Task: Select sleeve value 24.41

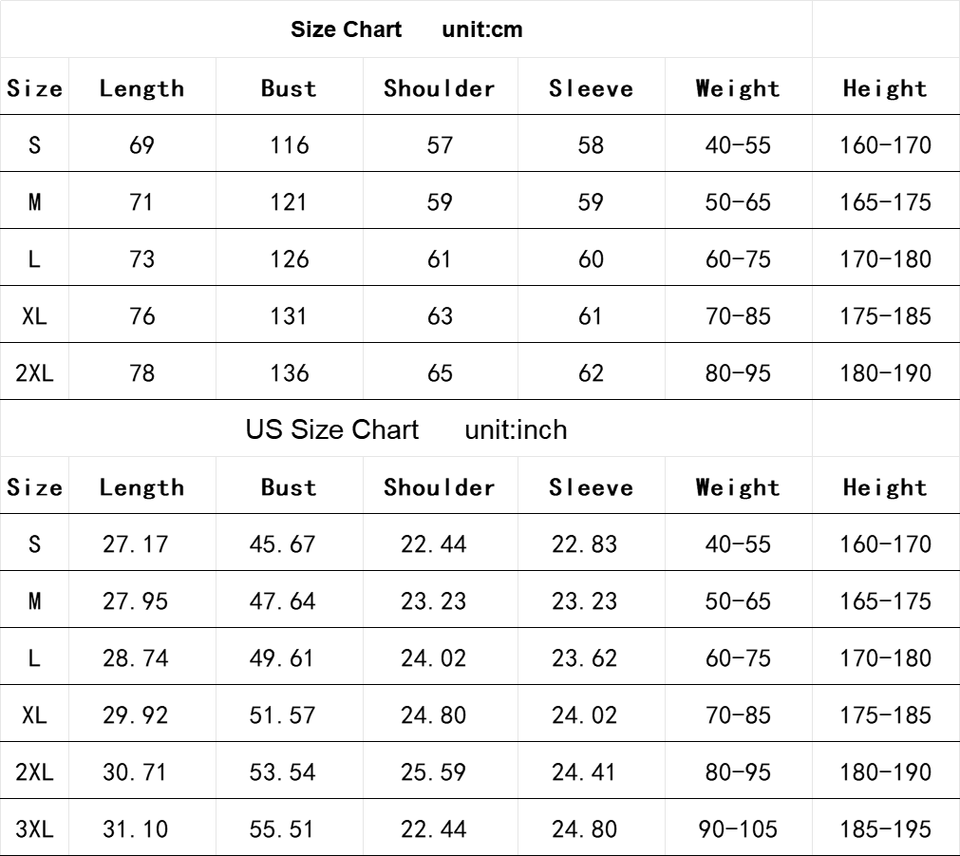Action: 585,773
